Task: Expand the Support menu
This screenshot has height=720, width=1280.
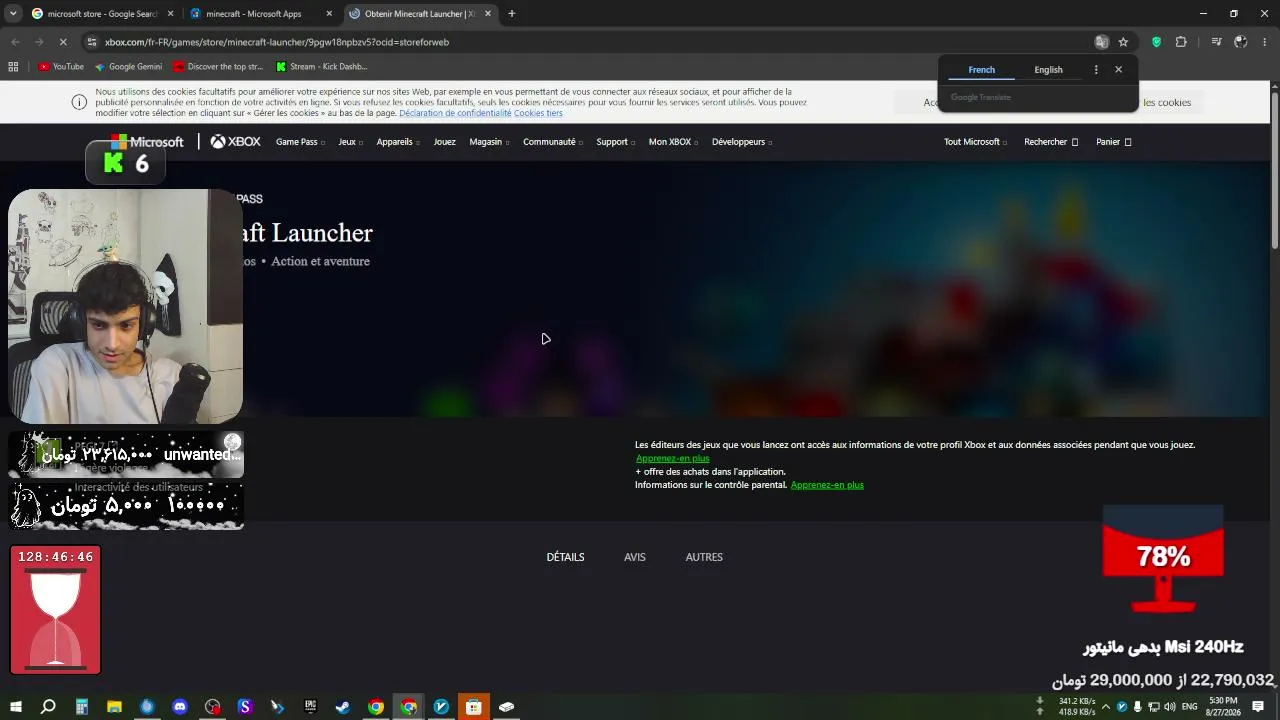Action: pos(615,142)
